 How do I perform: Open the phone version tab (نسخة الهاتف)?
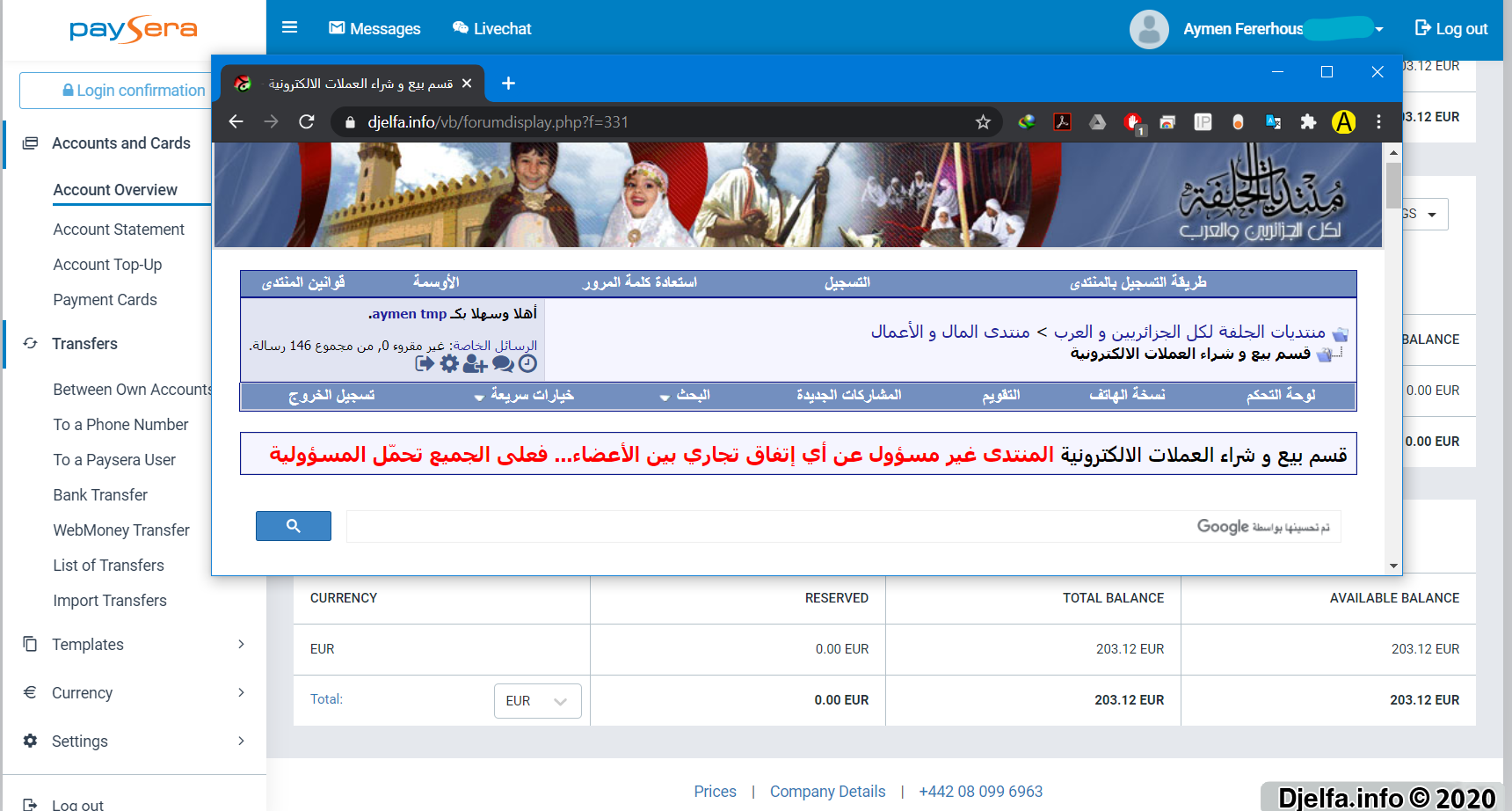point(1127,395)
